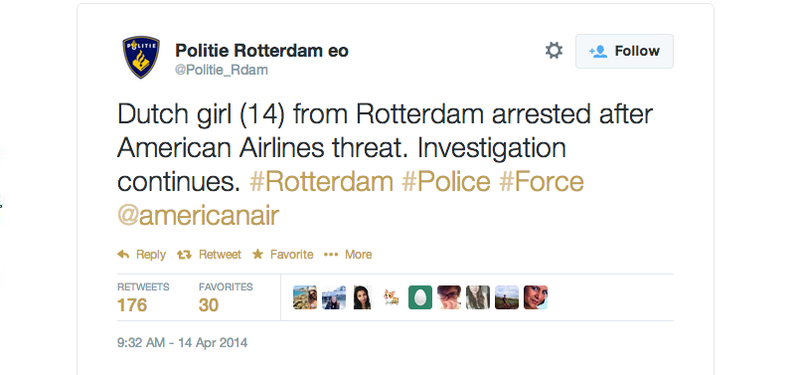The height and width of the screenshot is (375, 800).
Task: Open the last retweeter avatar on right
Action: 536,297
